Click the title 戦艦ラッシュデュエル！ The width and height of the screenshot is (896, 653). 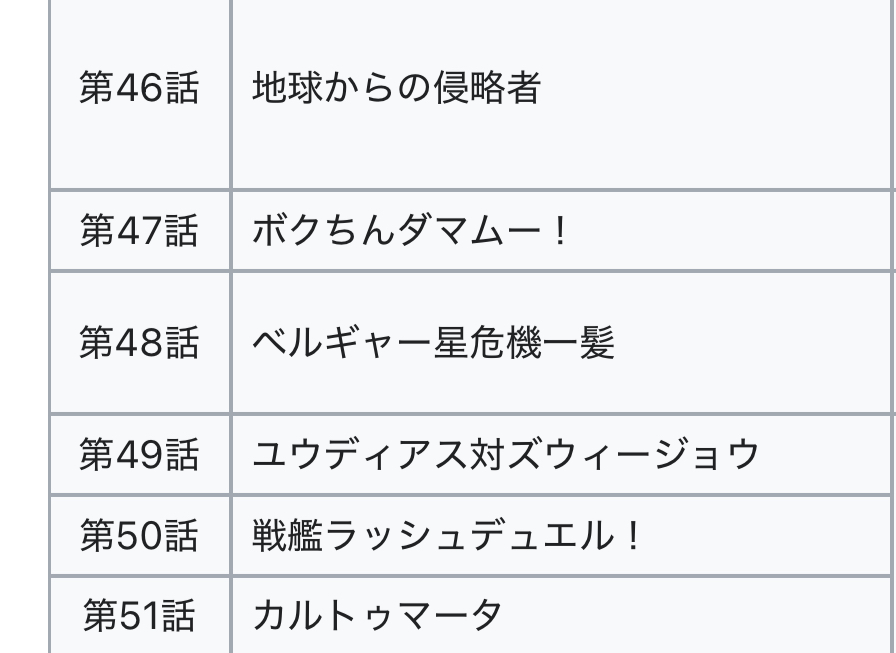tap(447, 537)
